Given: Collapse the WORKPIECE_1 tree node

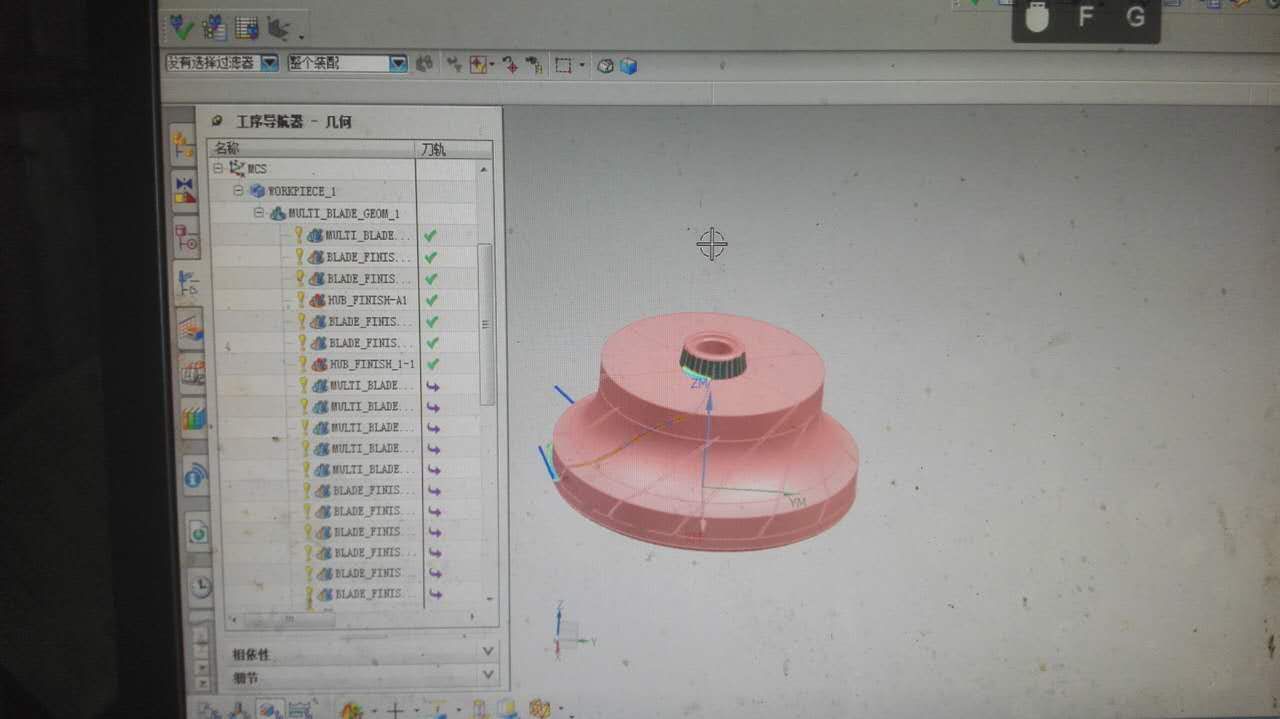Looking at the screenshot, I should tap(239, 191).
